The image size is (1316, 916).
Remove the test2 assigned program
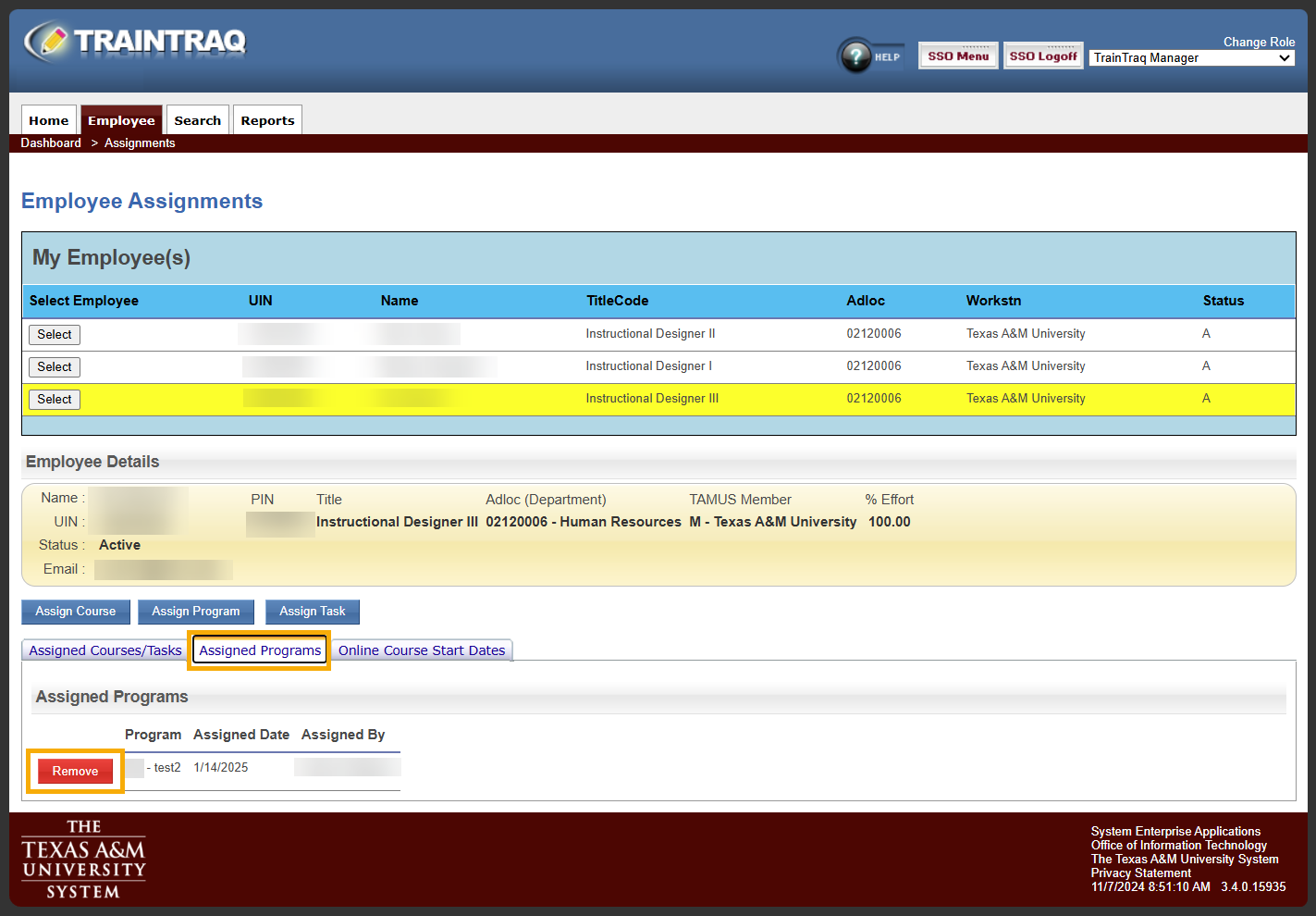[x=75, y=771]
